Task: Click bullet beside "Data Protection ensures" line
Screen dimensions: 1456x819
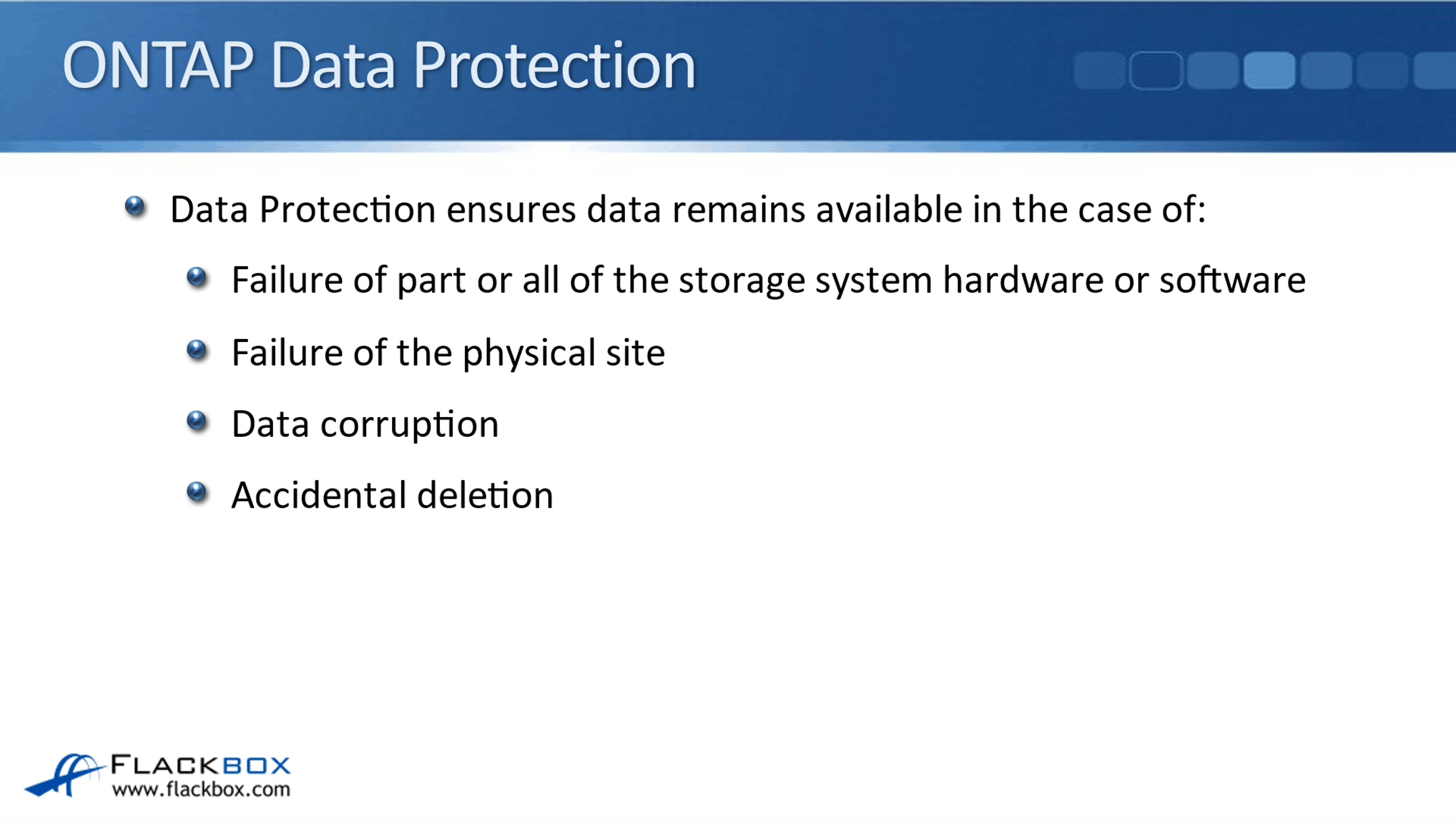Action: 135,206
